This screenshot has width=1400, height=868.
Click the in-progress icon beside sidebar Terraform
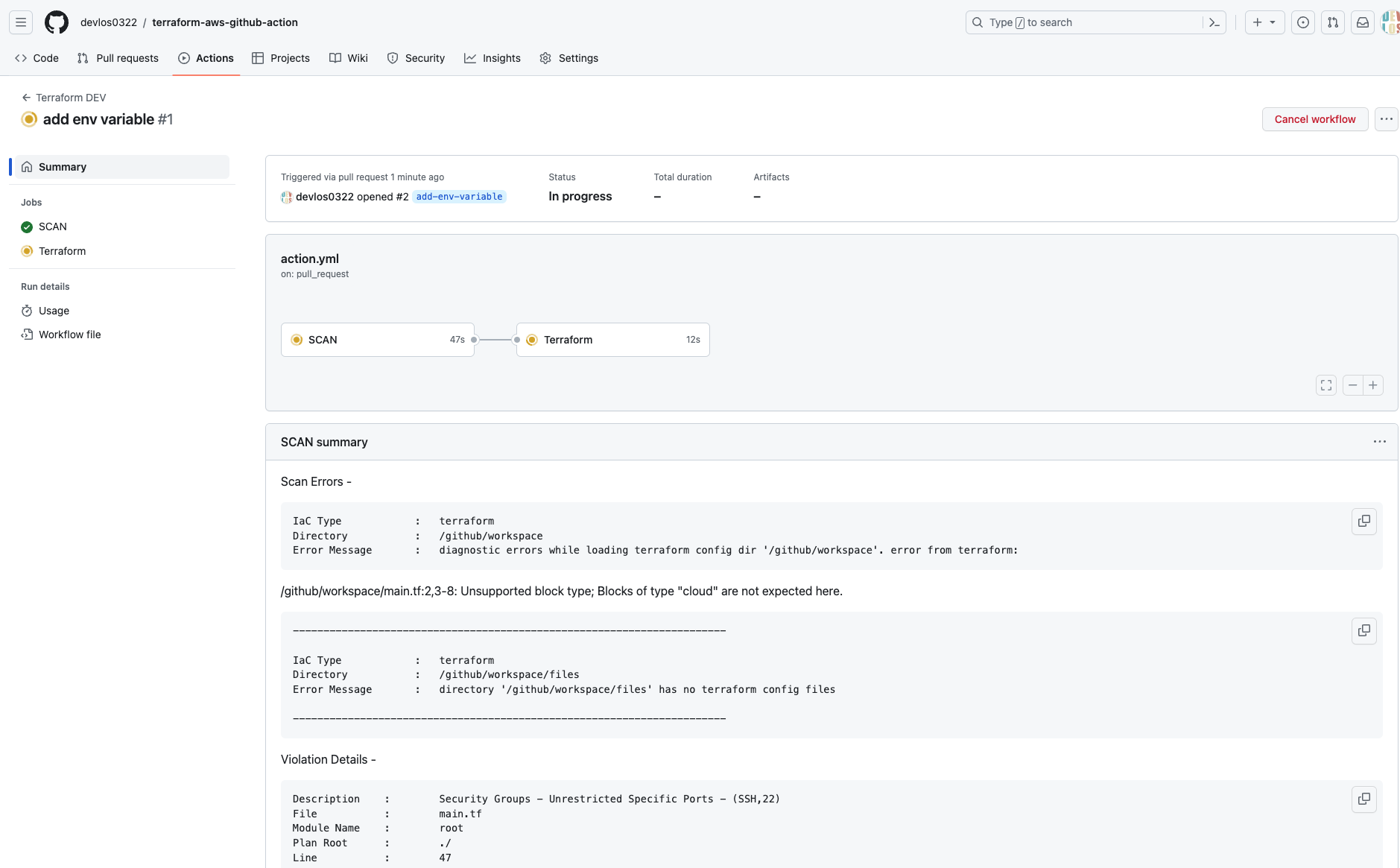click(x=27, y=251)
